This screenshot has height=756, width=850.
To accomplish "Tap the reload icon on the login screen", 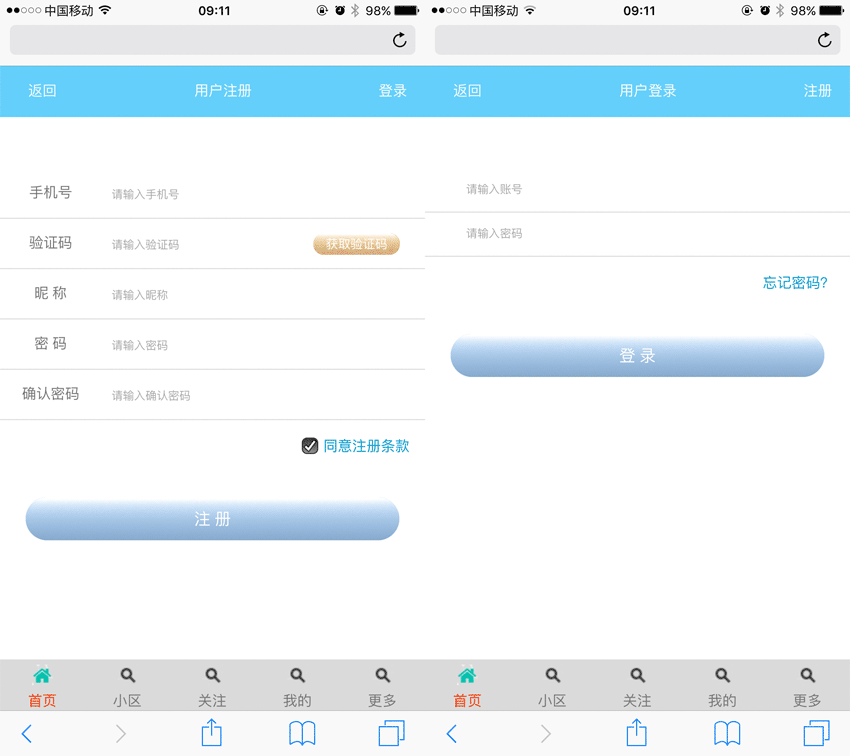I will pos(824,40).
